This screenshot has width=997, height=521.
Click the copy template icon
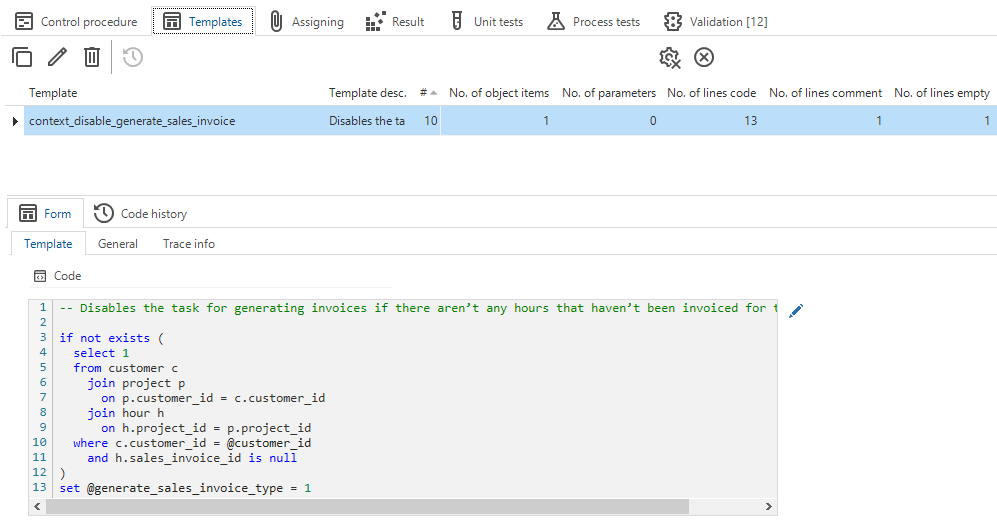click(22, 58)
